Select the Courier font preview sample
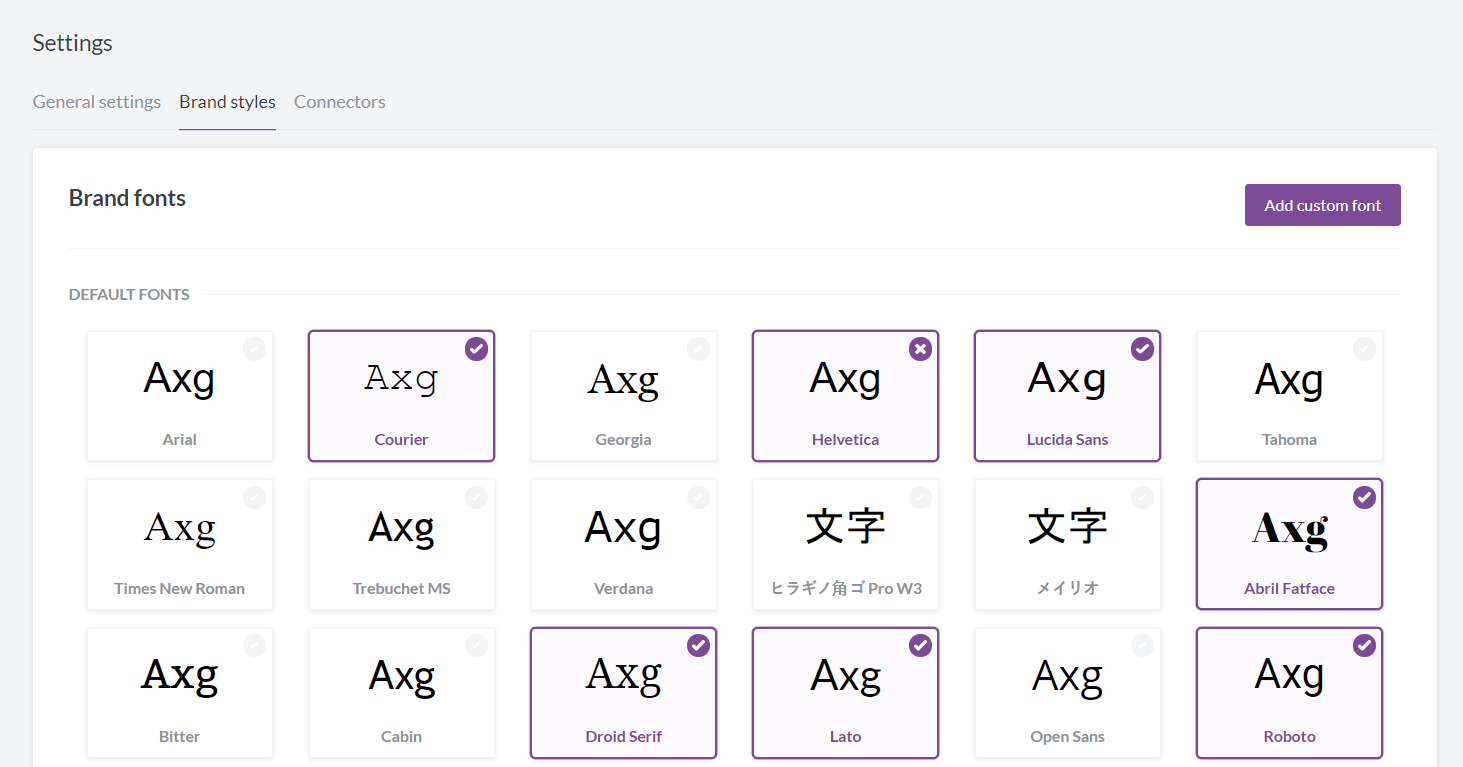 pyautogui.click(x=402, y=380)
